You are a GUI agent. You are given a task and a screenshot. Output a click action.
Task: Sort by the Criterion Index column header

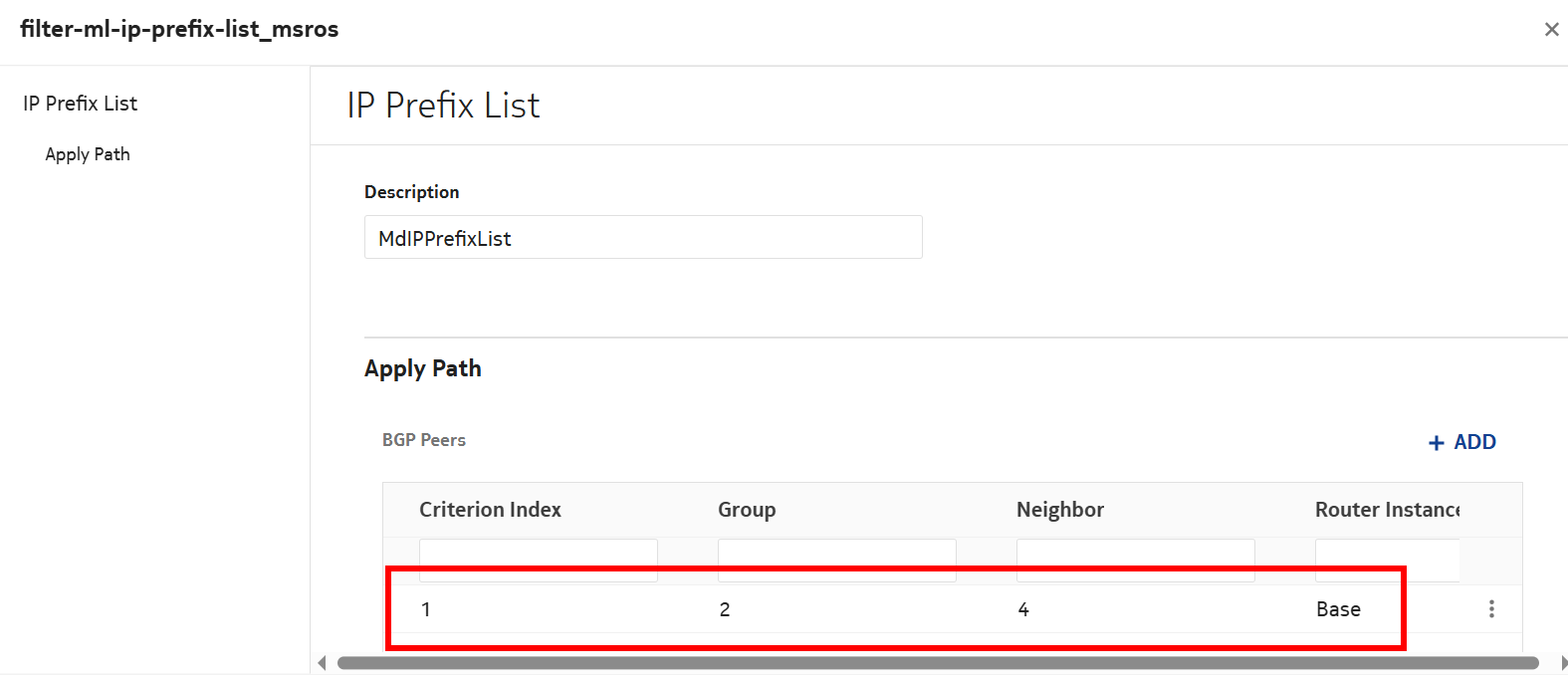coord(490,510)
